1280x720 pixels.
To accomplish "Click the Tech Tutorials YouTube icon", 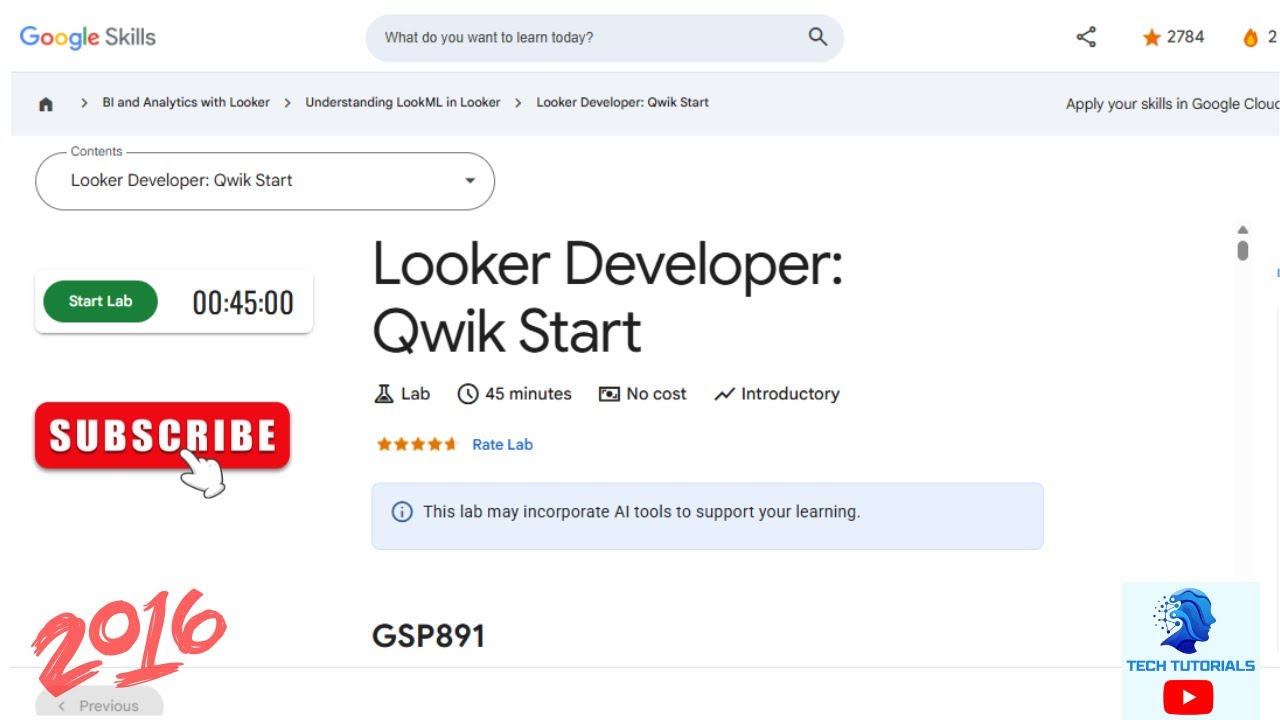I will pos(1188,697).
